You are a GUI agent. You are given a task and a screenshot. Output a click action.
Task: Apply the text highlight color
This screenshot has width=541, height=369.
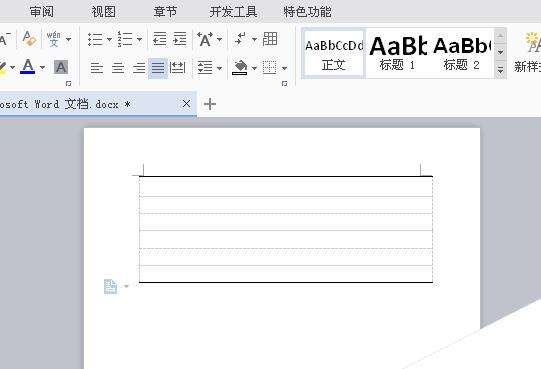(2, 68)
